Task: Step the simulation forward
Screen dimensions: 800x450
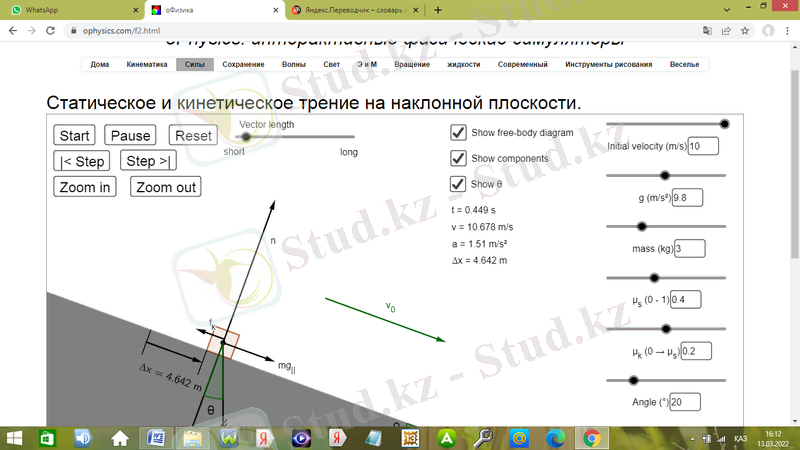Action: (148, 161)
